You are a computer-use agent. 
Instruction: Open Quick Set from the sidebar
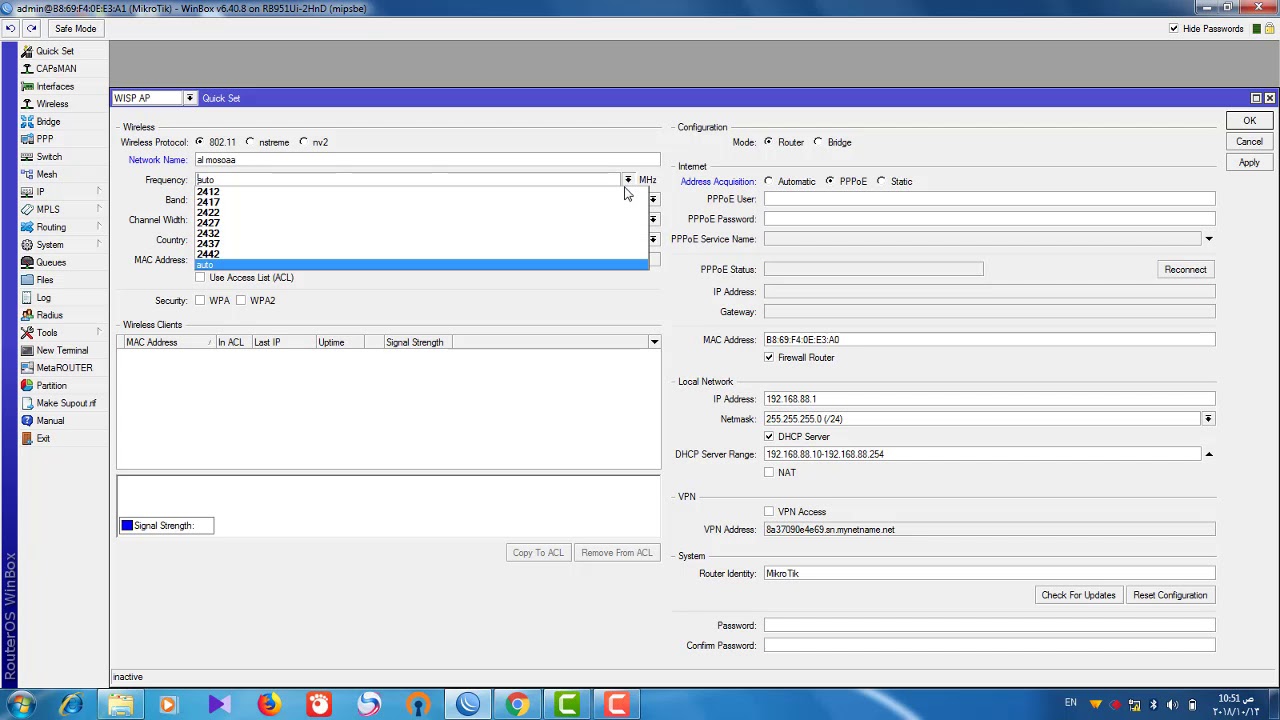click(48, 51)
